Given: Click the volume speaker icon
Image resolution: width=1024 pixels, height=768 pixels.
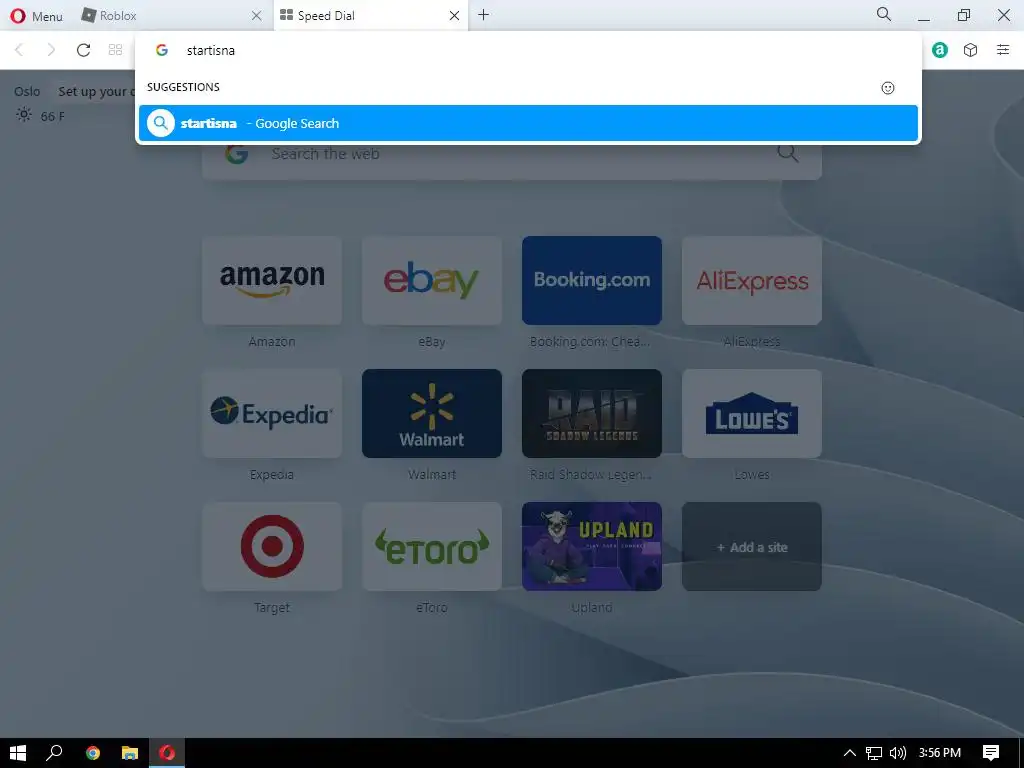Looking at the screenshot, I should (898, 753).
